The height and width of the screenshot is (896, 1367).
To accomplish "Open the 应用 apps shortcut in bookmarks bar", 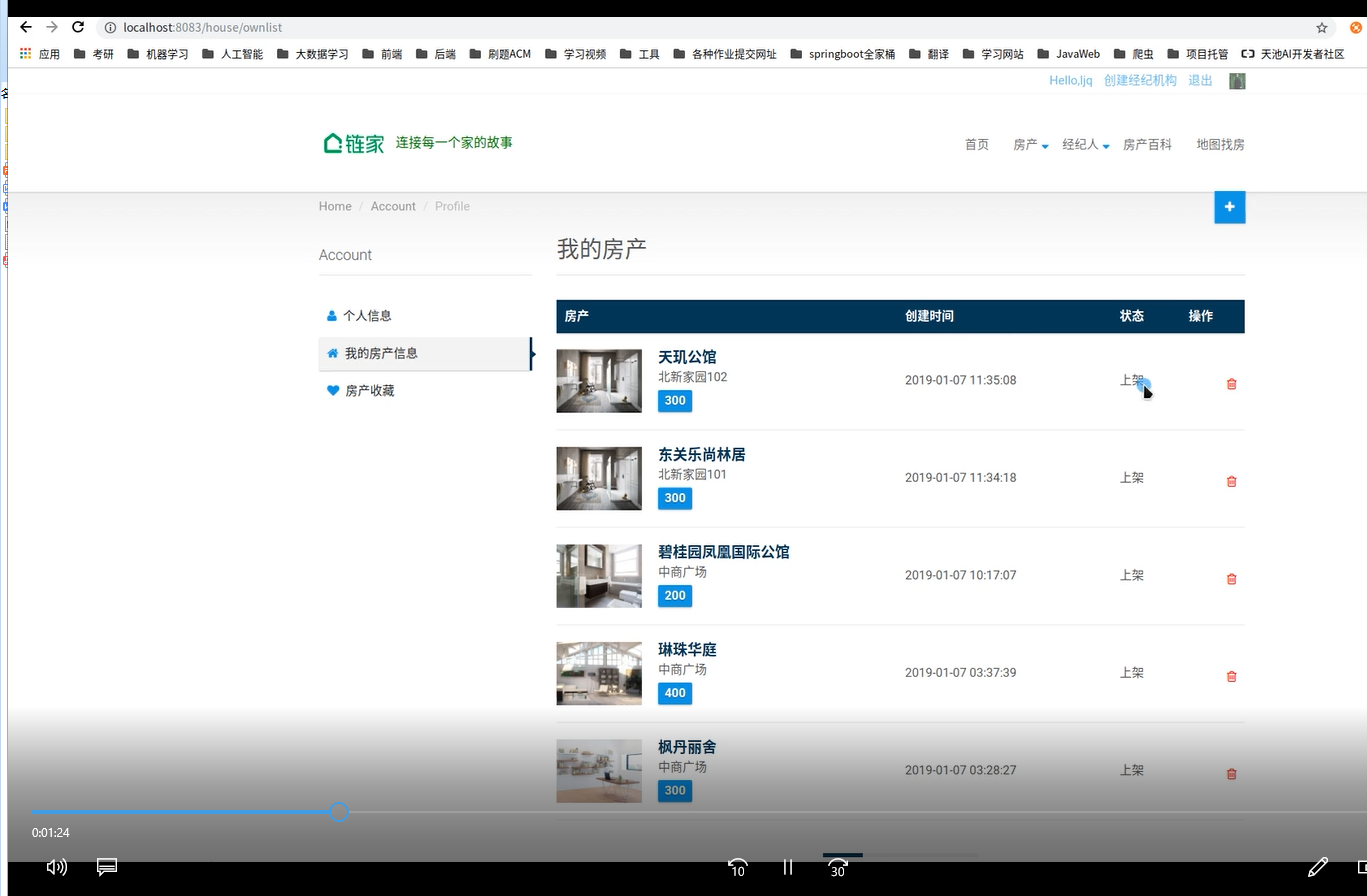I will 40,54.
